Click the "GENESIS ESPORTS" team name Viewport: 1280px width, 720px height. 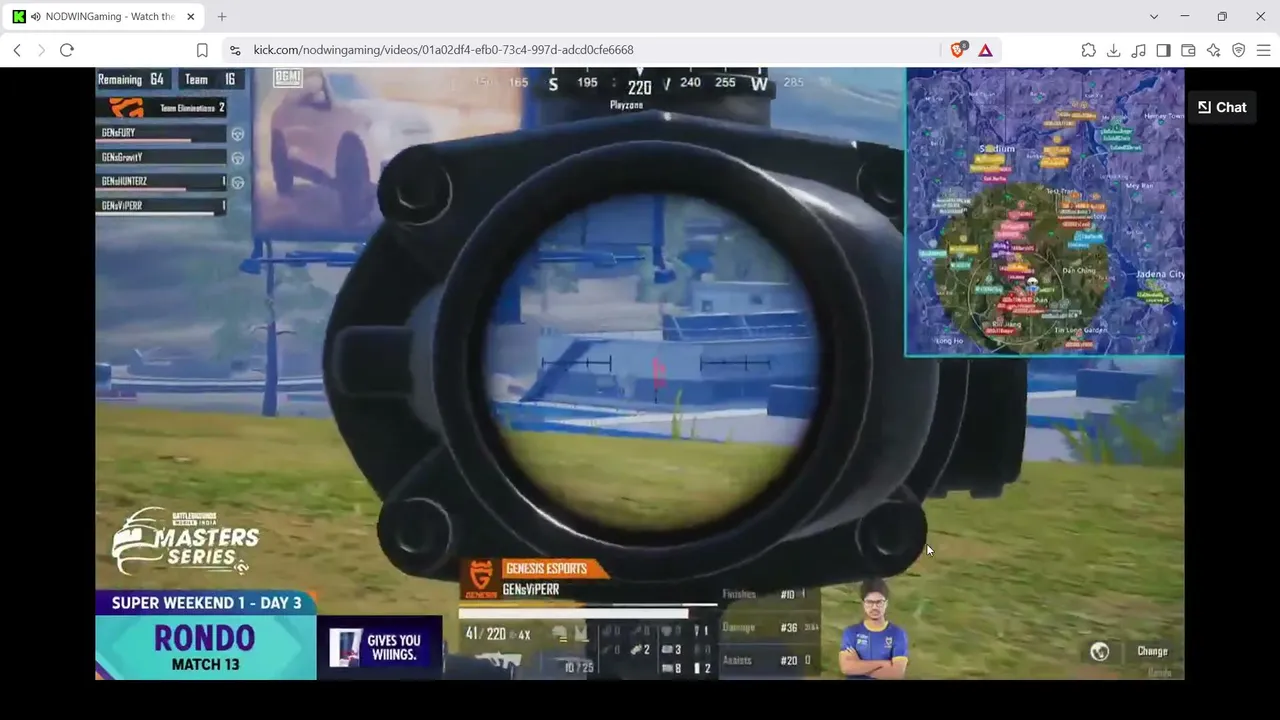pyautogui.click(x=546, y=568)
